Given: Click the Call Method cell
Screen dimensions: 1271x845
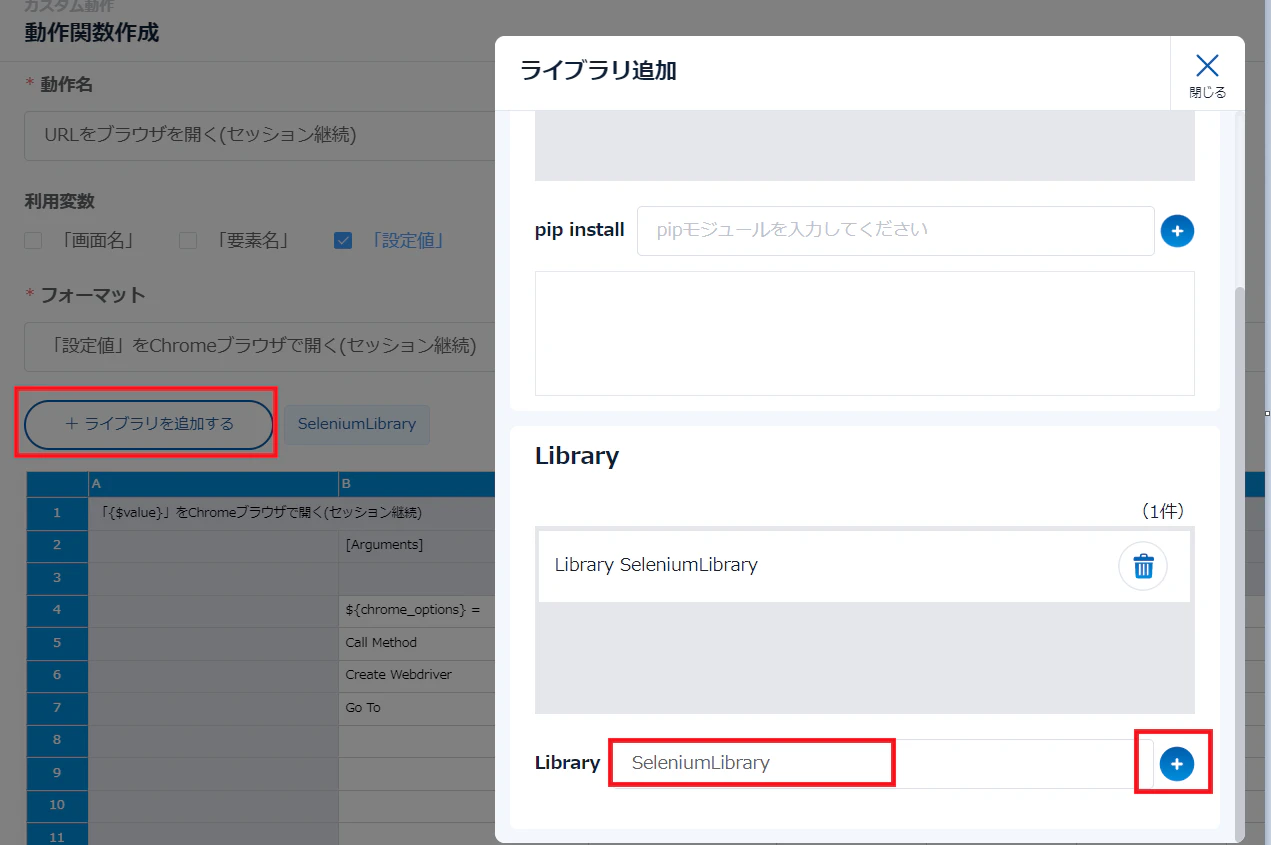Looking at the screenshot, I should (x=417, y=643).
